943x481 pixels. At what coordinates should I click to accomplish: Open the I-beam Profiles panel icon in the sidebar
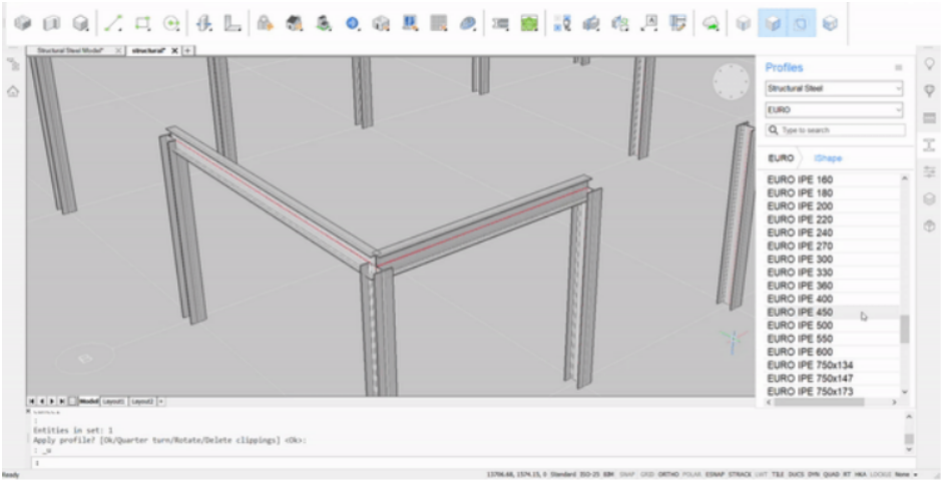(x=929, y=145)
